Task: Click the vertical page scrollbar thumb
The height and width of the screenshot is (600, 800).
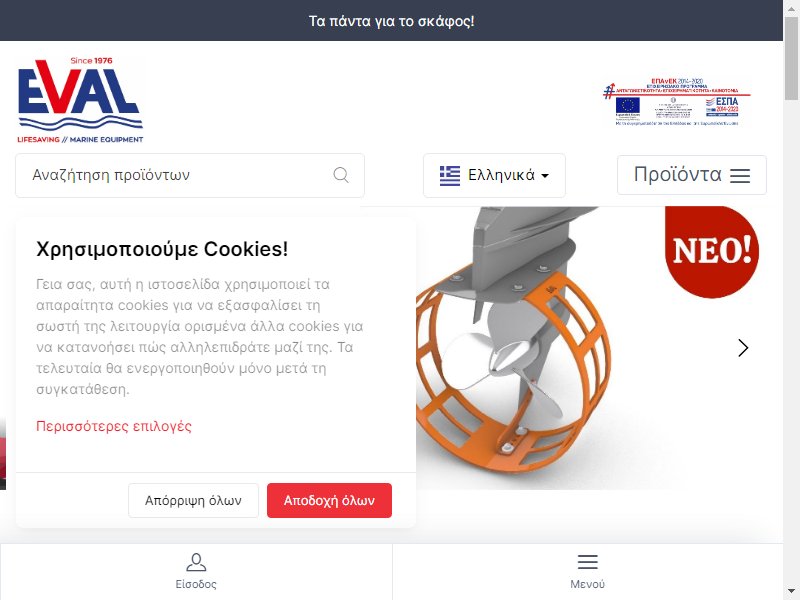Action: [791, 59]
